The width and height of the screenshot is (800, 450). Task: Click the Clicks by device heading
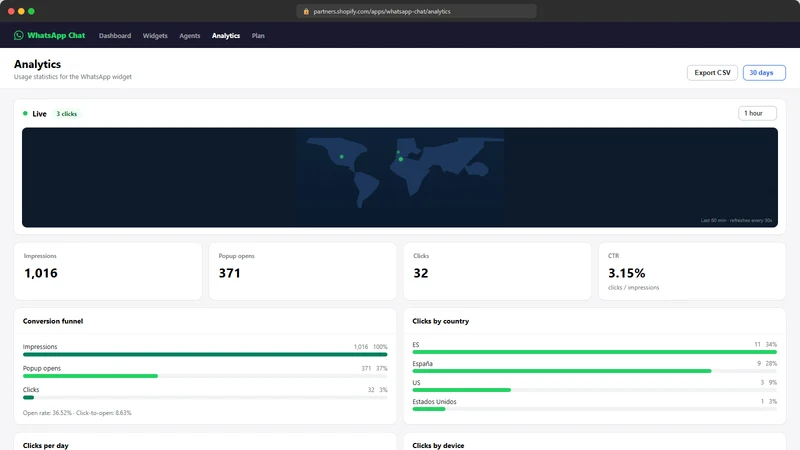click(x=438, y=445)
